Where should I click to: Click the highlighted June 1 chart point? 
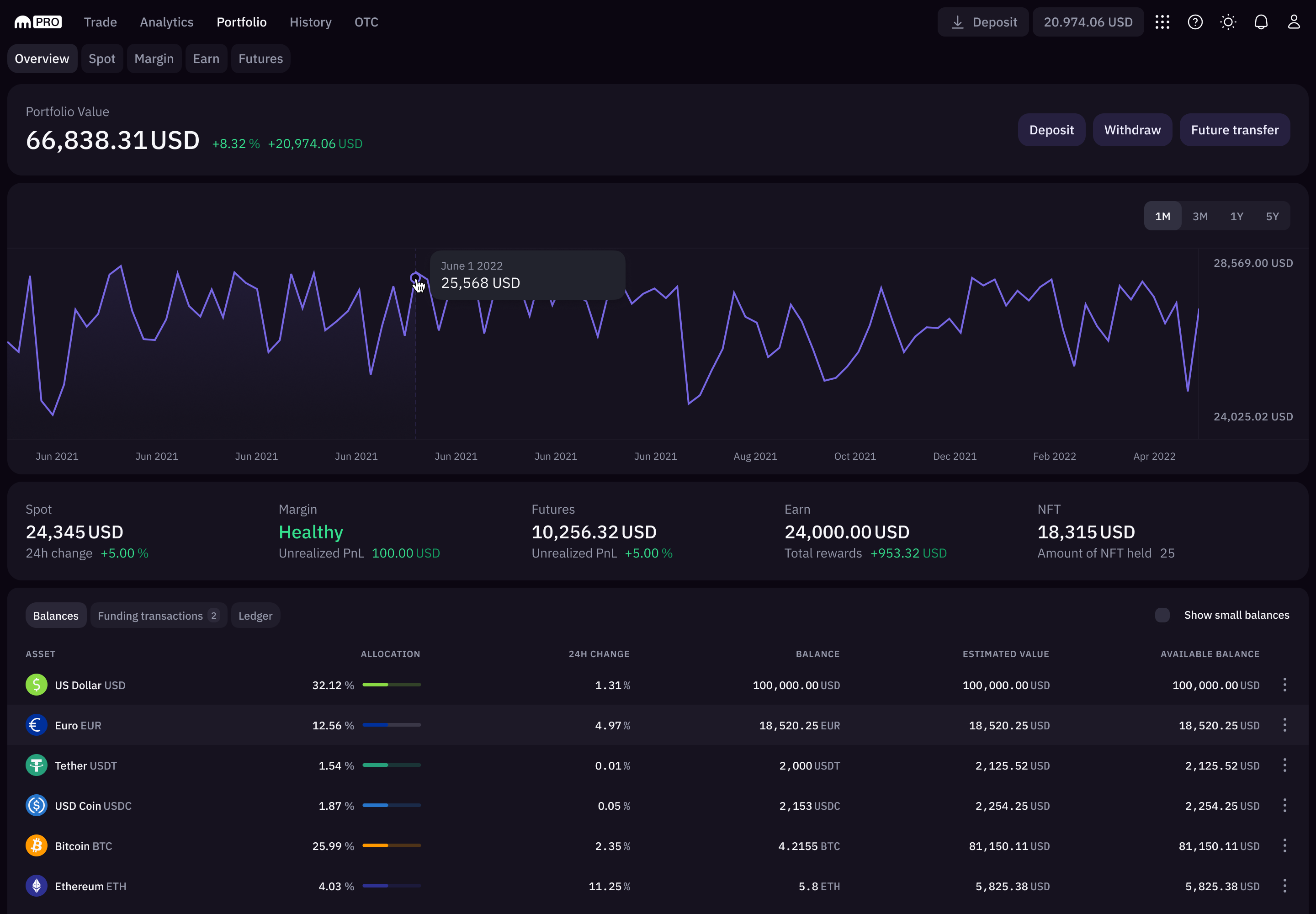(x=415, y=278)
